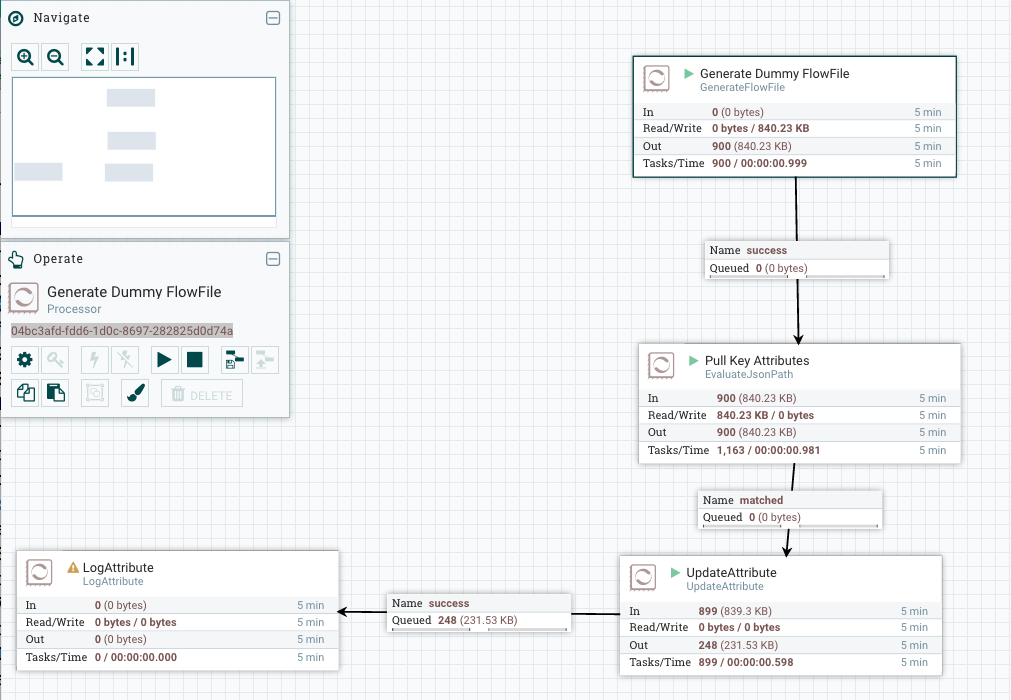The width and height of the screenshot is (1011, 700).
Task: Click the birdseye overview thumbnail
Action: pyautogui.click(x=143, y=146)
